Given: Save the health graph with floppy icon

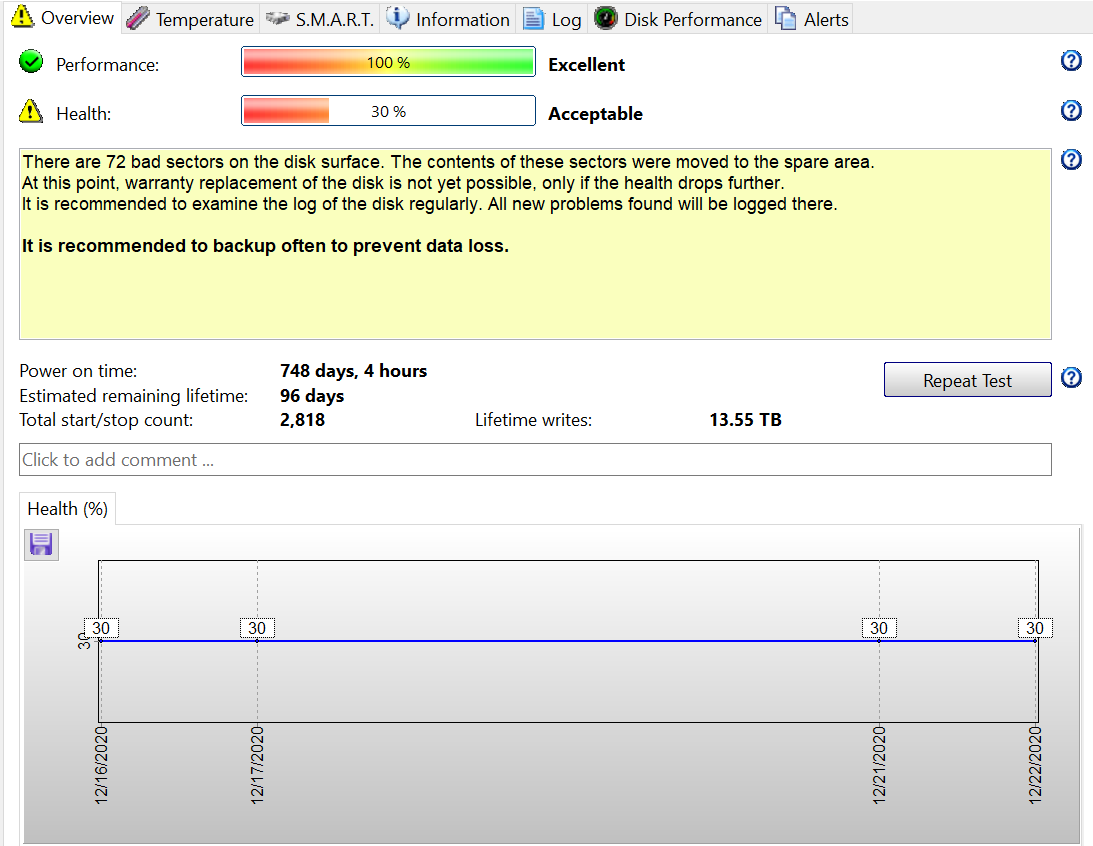Looking at the screenshot, I should click(x=41, y=544).
